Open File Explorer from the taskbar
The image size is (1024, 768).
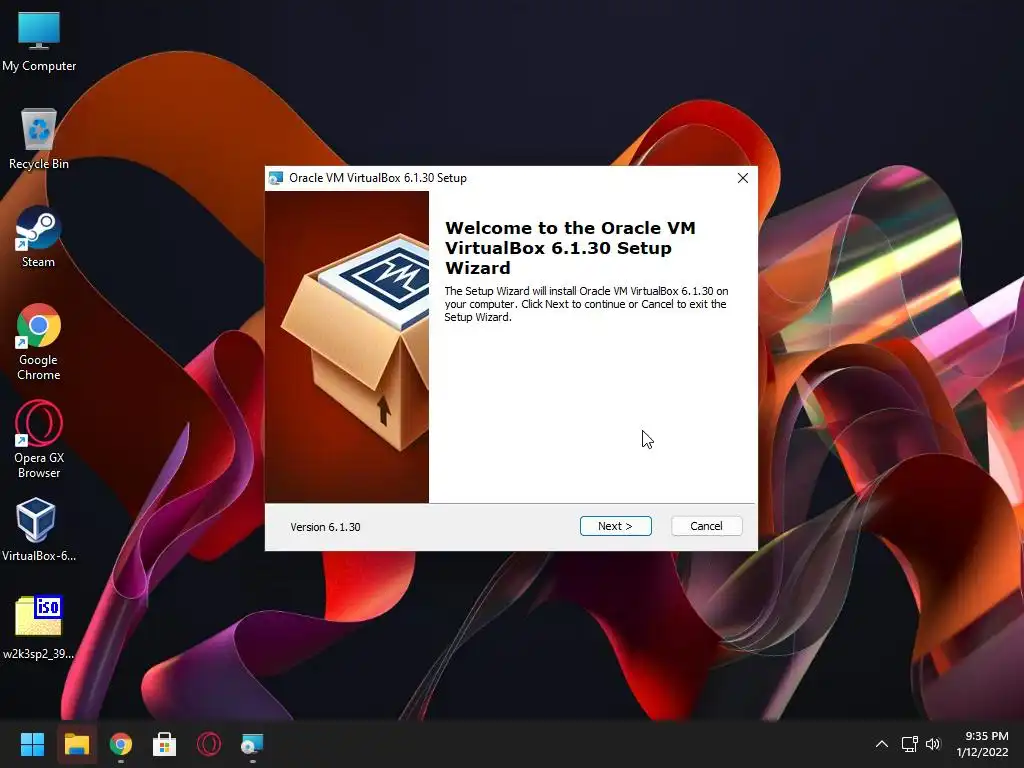(76, 744)
